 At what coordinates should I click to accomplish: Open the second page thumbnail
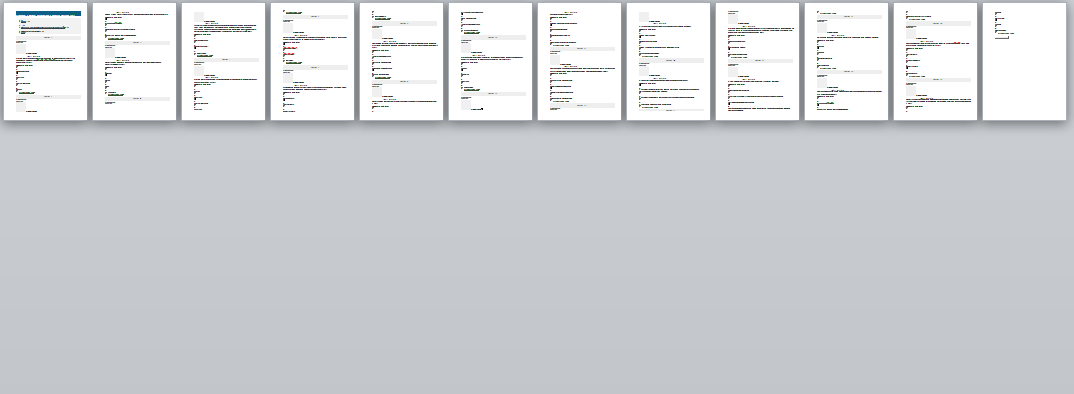point(134,62)
